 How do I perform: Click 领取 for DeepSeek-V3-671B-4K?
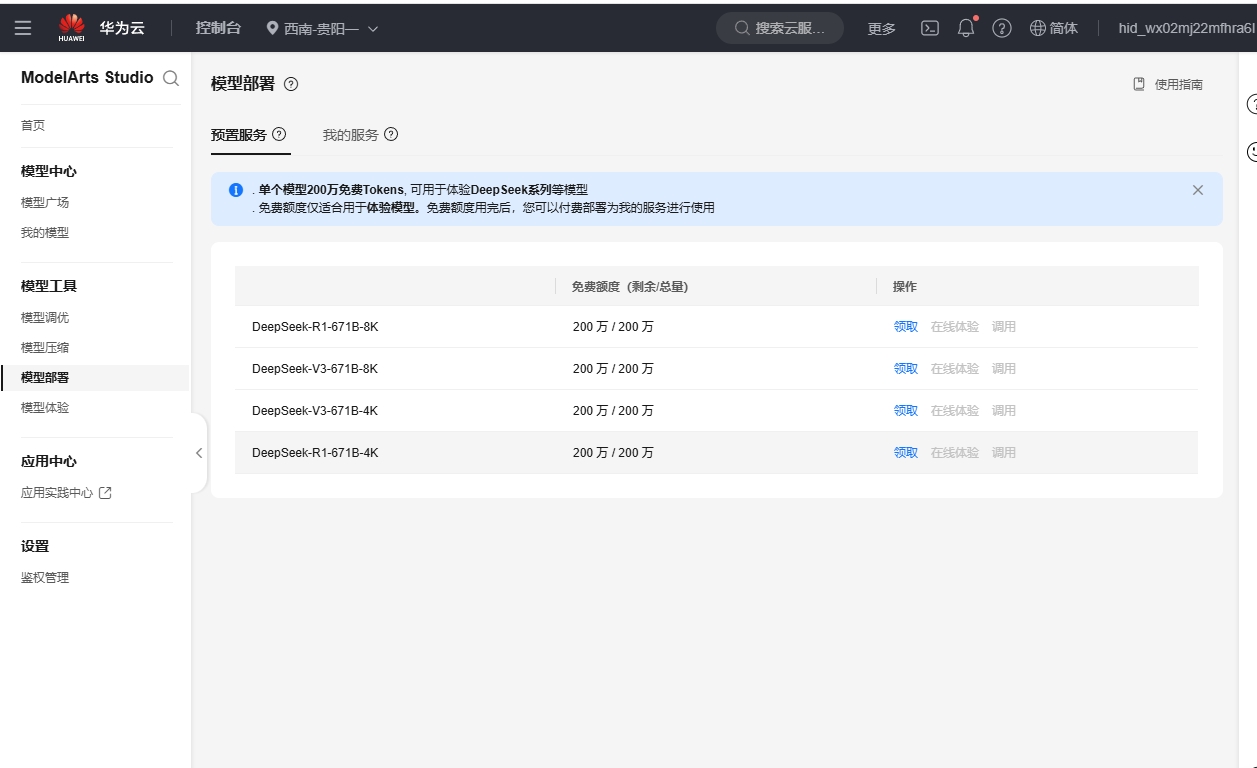pos(905,411)
